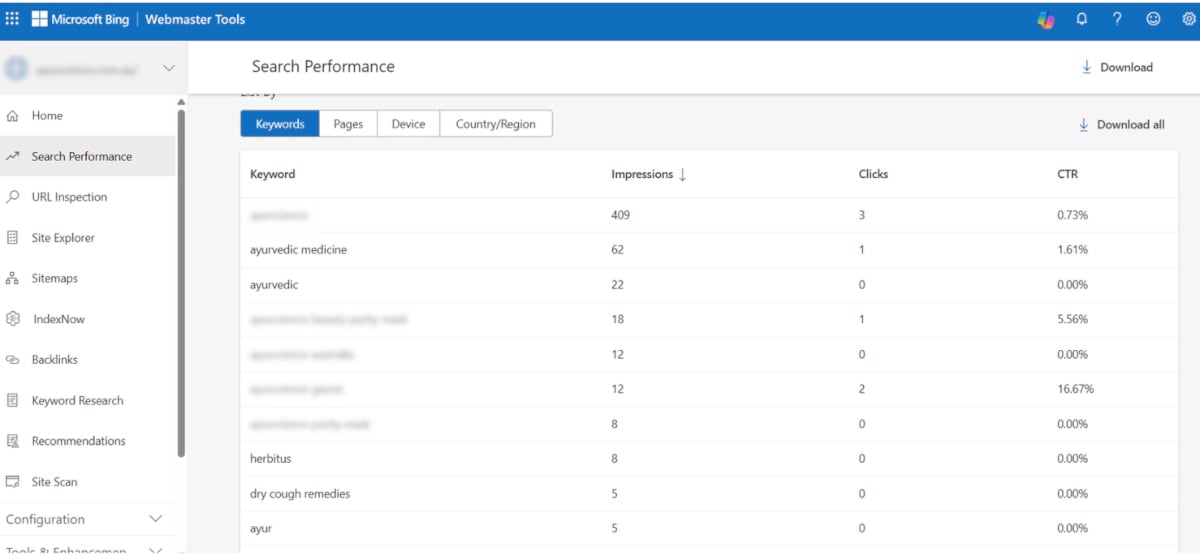
Task: Open the feedback smiley icon
Action: pyautogui.click(x=1153, y=19)
